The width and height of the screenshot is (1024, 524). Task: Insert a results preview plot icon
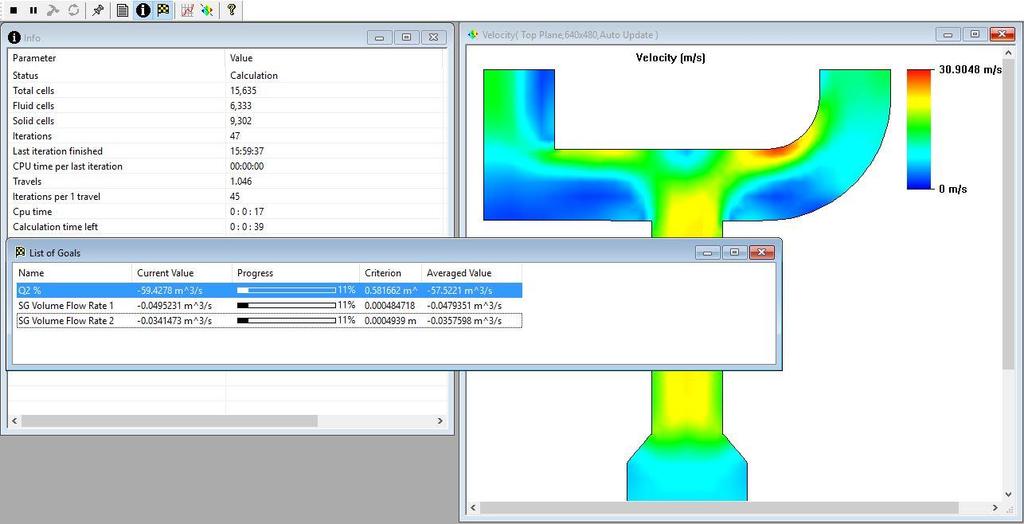[x=207, y=10]
